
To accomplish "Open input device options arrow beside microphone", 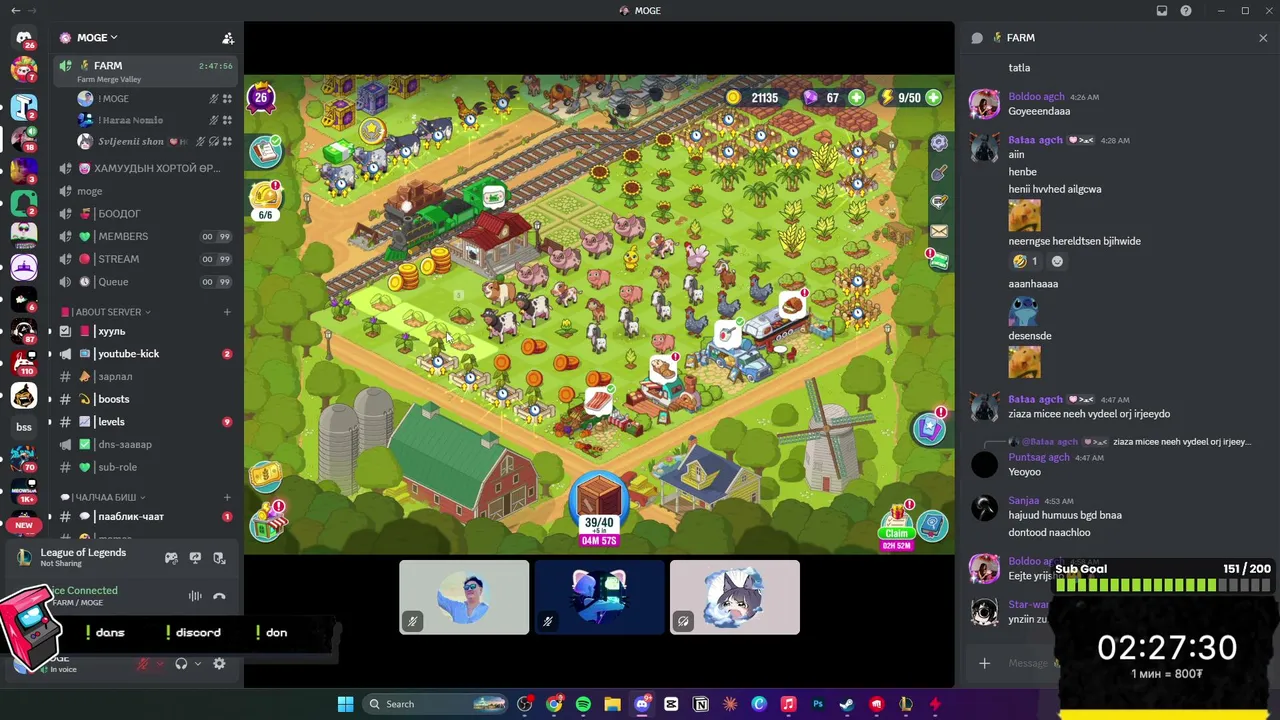I will [159, 663].
